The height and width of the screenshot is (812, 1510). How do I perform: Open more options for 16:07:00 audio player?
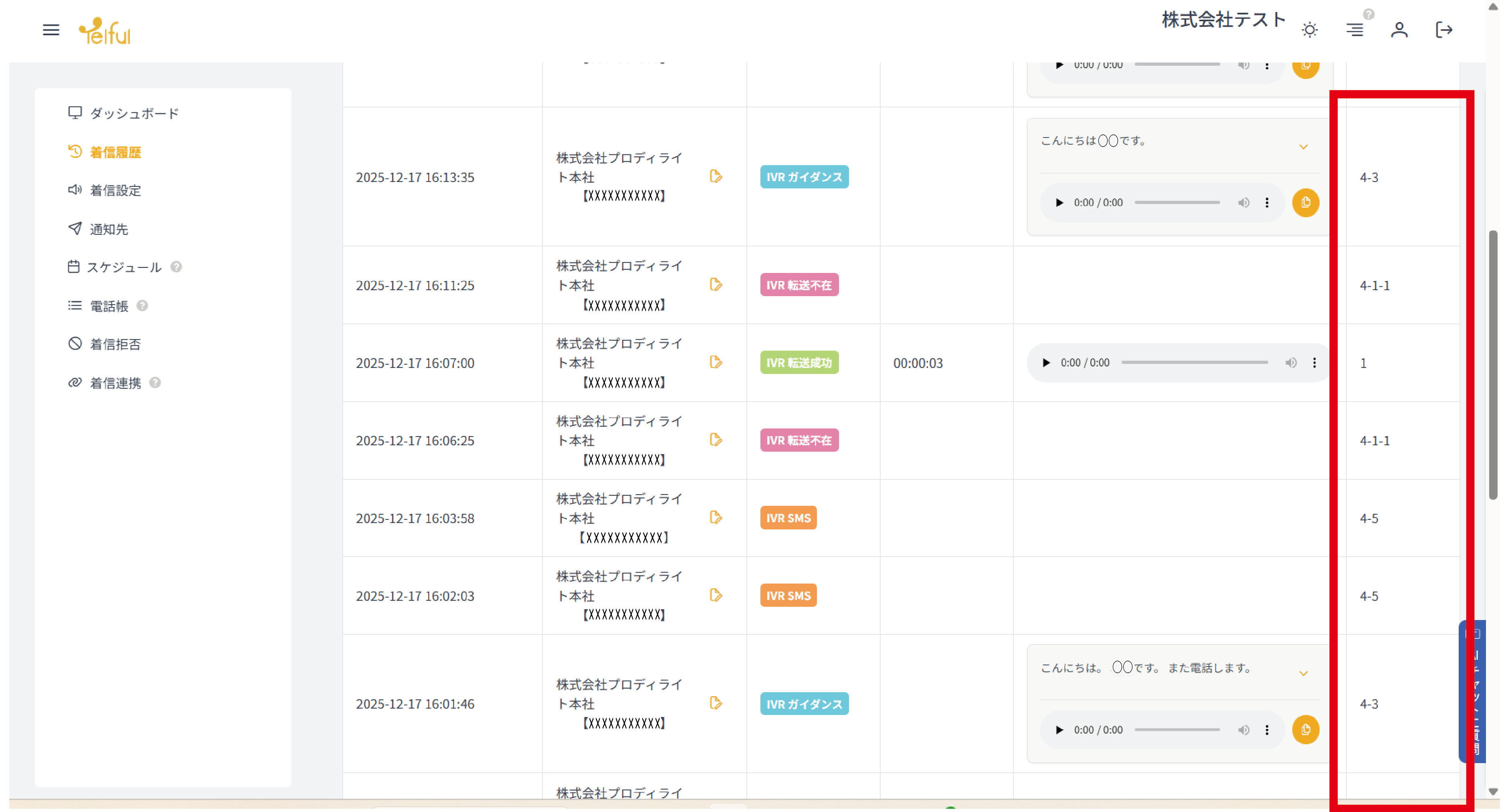(x=1314, y=363)
